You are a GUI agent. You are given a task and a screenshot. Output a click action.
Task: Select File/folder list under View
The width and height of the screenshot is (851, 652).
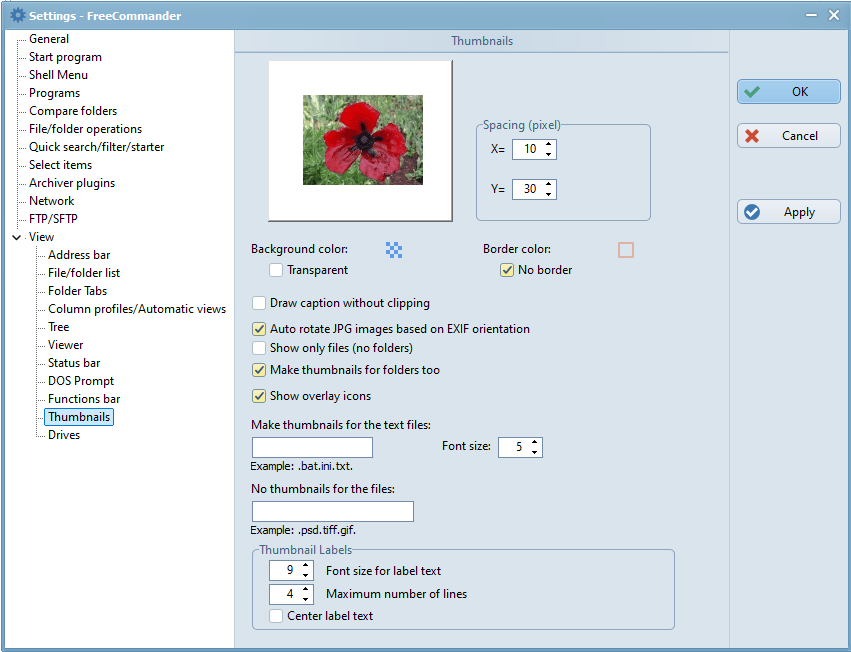tap(84, 273)
